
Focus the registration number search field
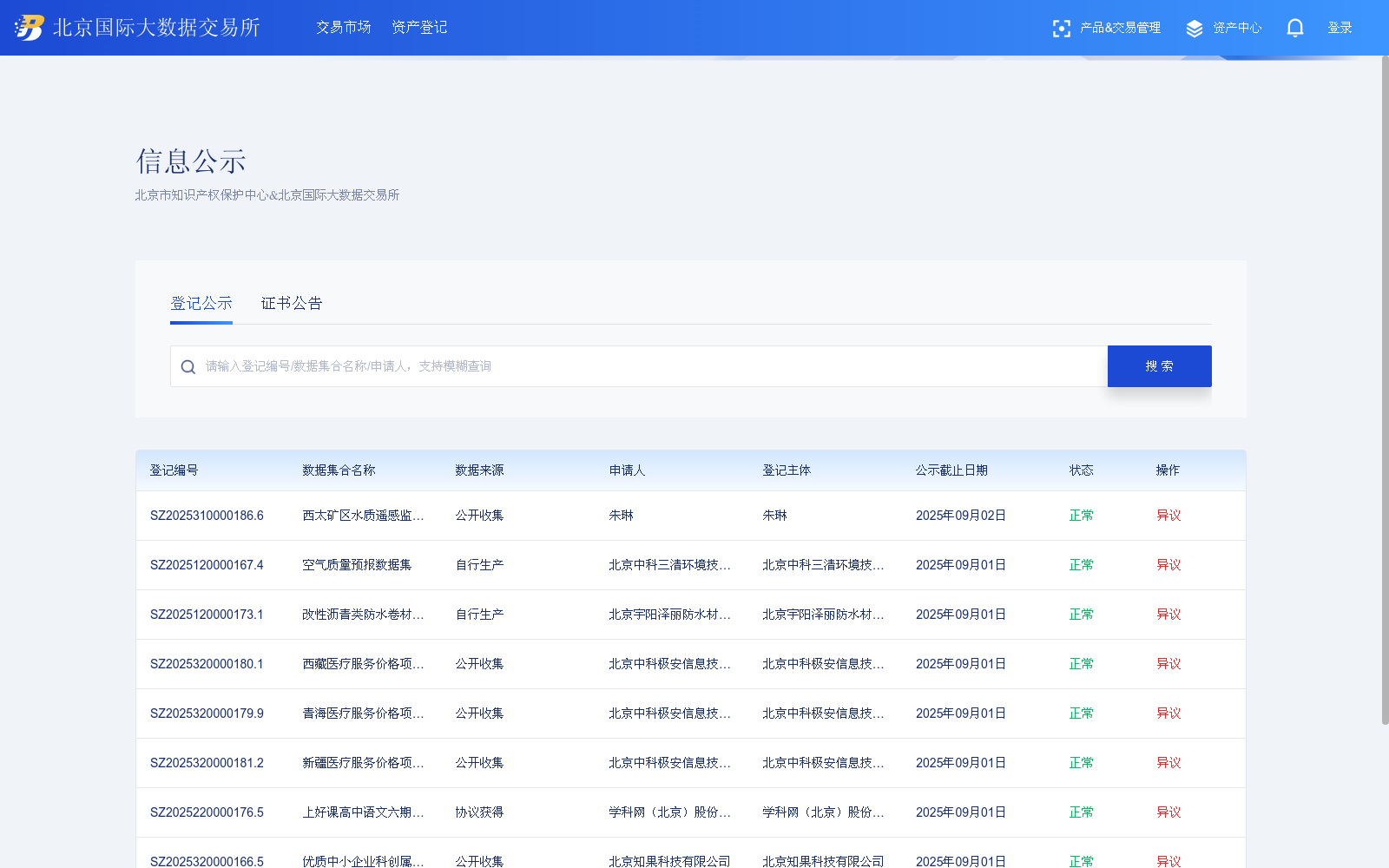[639, 366]
